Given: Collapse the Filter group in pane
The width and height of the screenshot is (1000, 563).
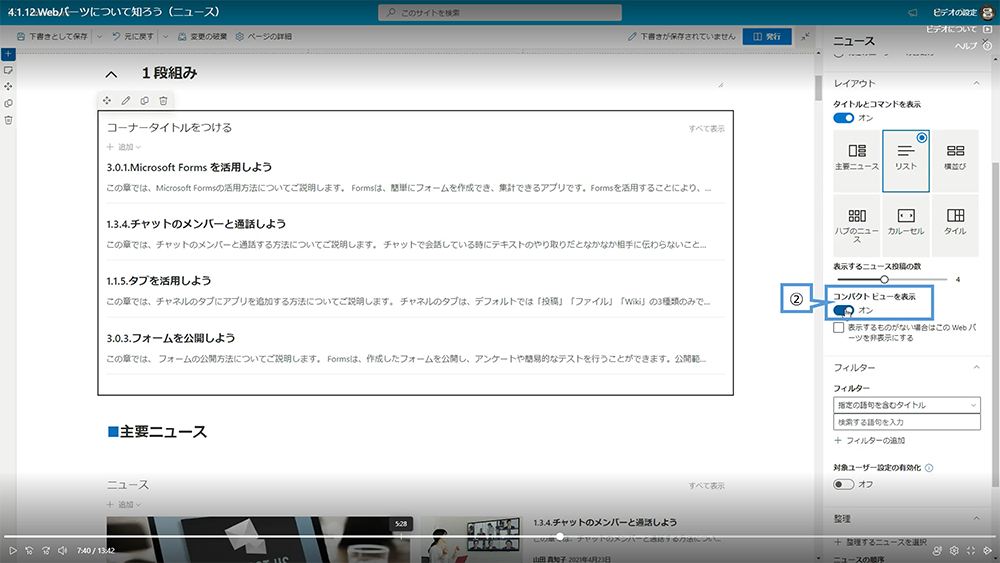Looking at the screenshot, I should (976, 367).
